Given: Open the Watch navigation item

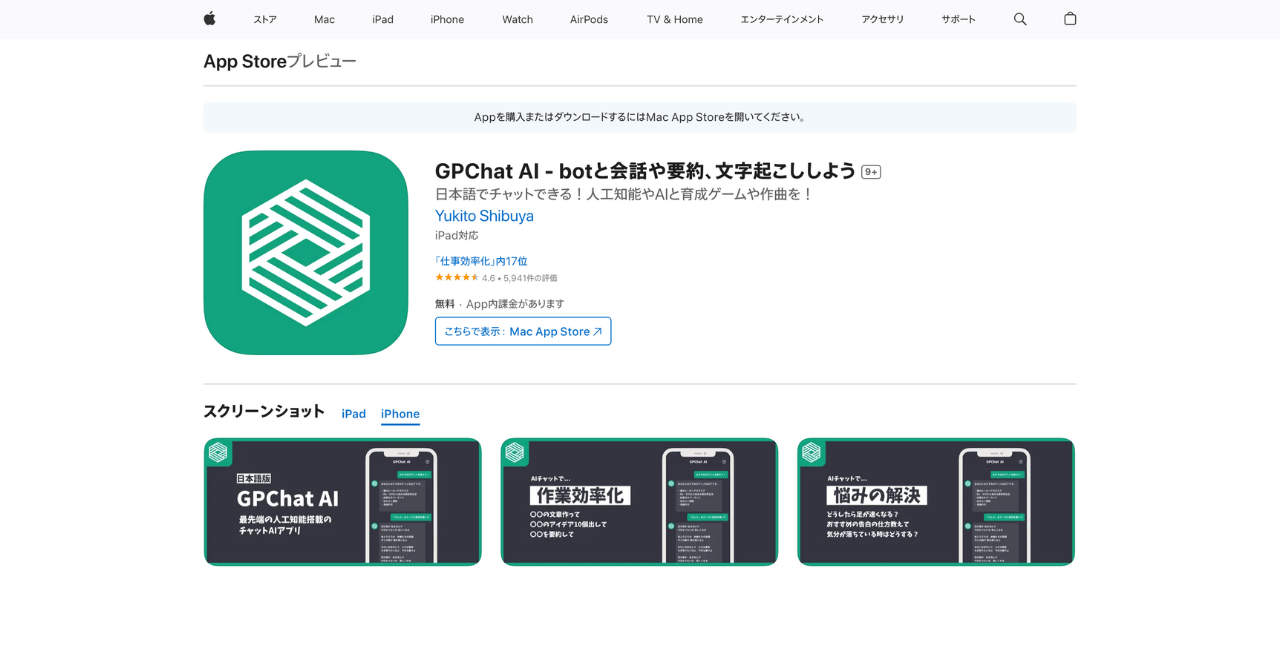Looking at the screenshot, I should tap(517, 19).
